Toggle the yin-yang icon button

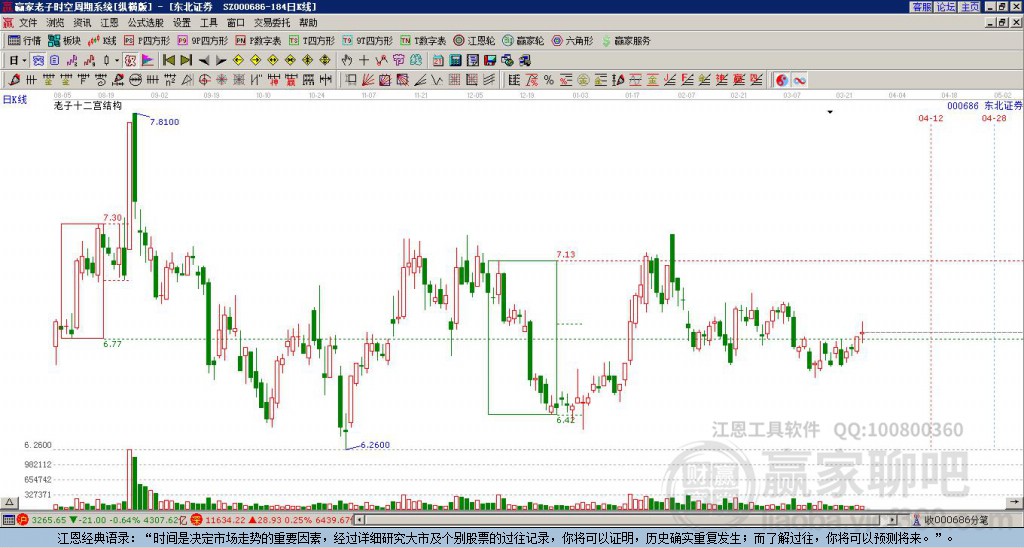pos(782,80)
